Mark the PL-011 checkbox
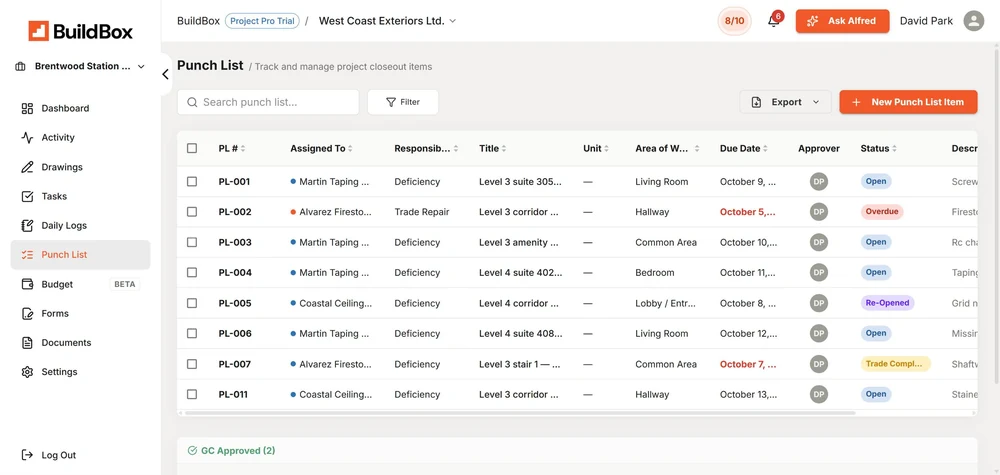 [x=192, y=394]
